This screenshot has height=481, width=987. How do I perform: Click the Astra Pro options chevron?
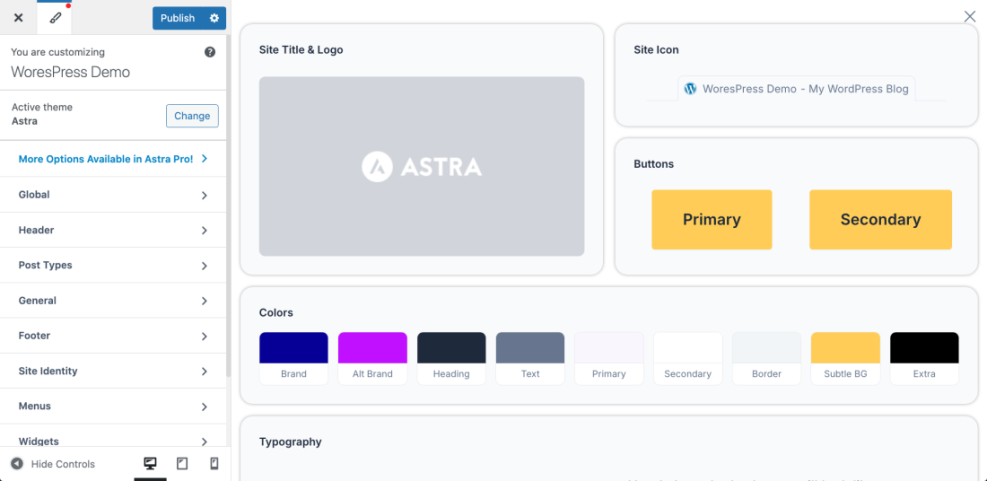click(204, 159)
